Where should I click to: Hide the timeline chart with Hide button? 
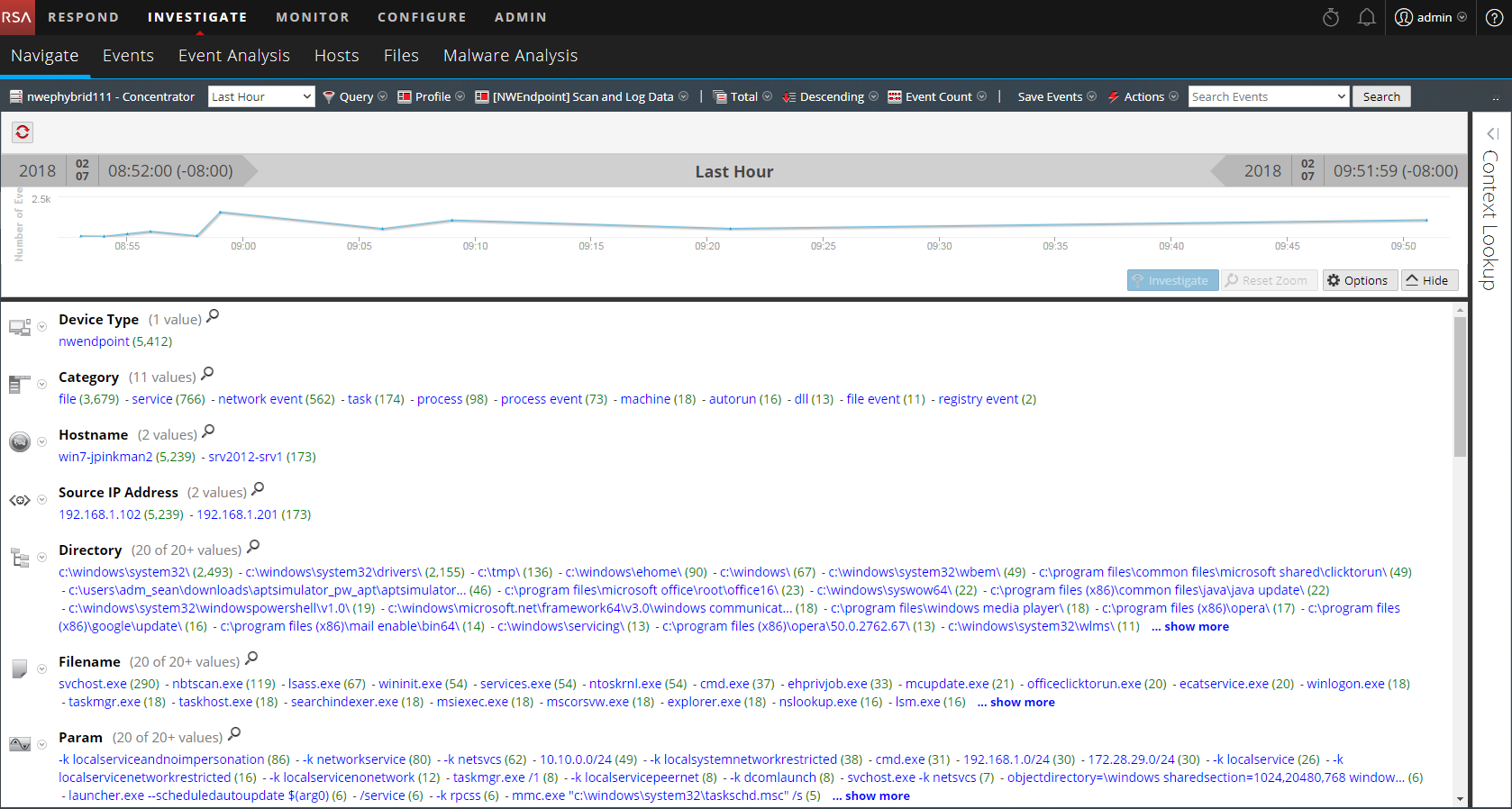tap(1429, 280)
